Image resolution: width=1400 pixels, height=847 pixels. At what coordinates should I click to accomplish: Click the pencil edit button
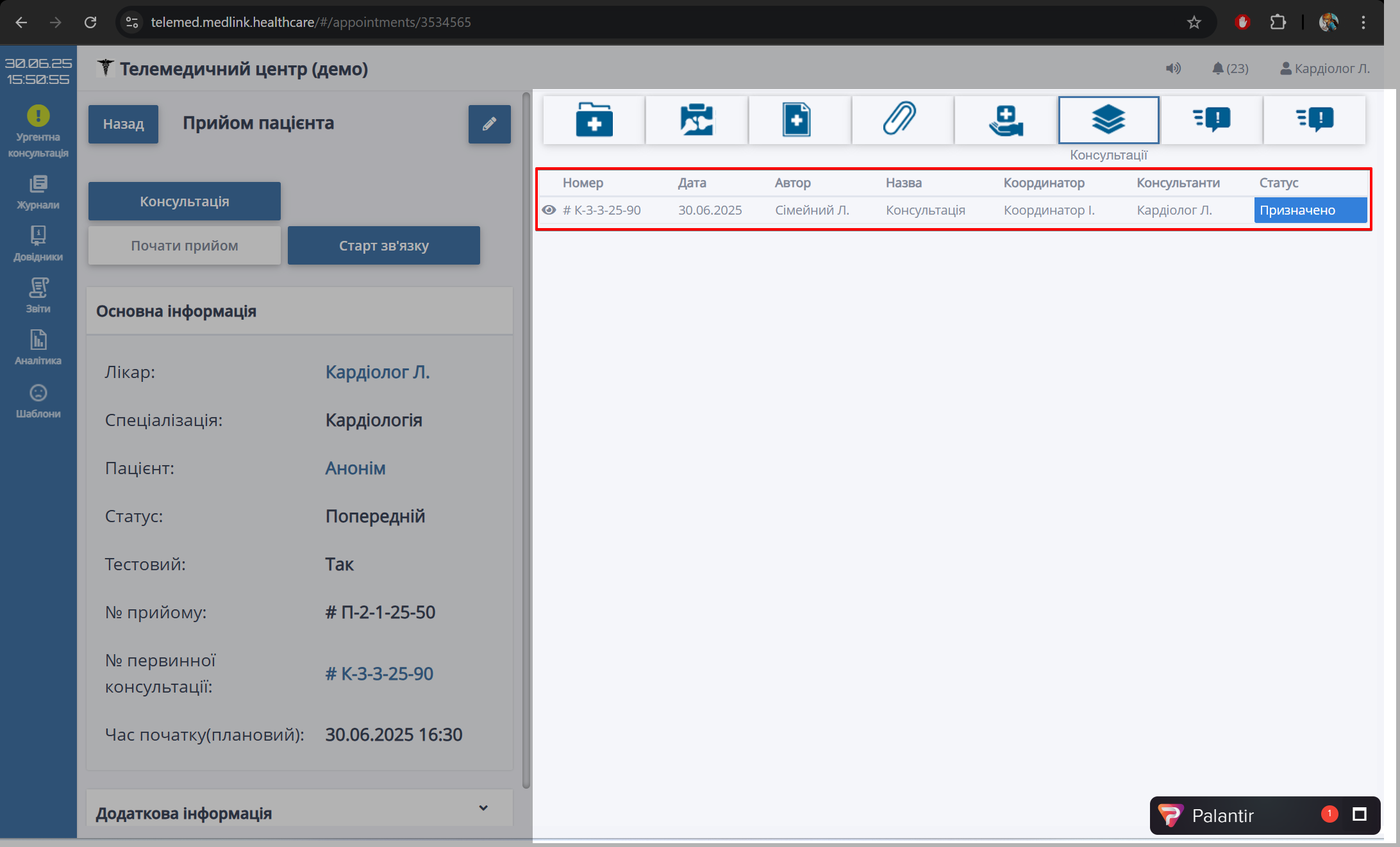point(489,124)
